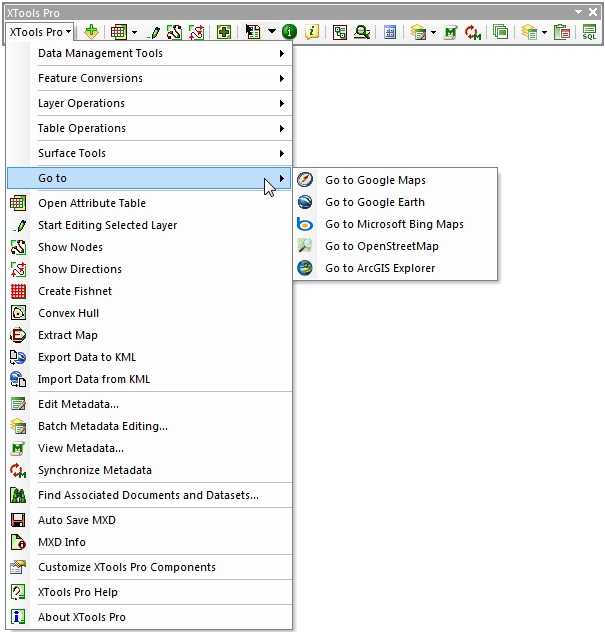Open the attribute table toolbar dropdown arrow
Image resolution: width=605 pixels, height=632 pixels.
(x=134, y=32)
